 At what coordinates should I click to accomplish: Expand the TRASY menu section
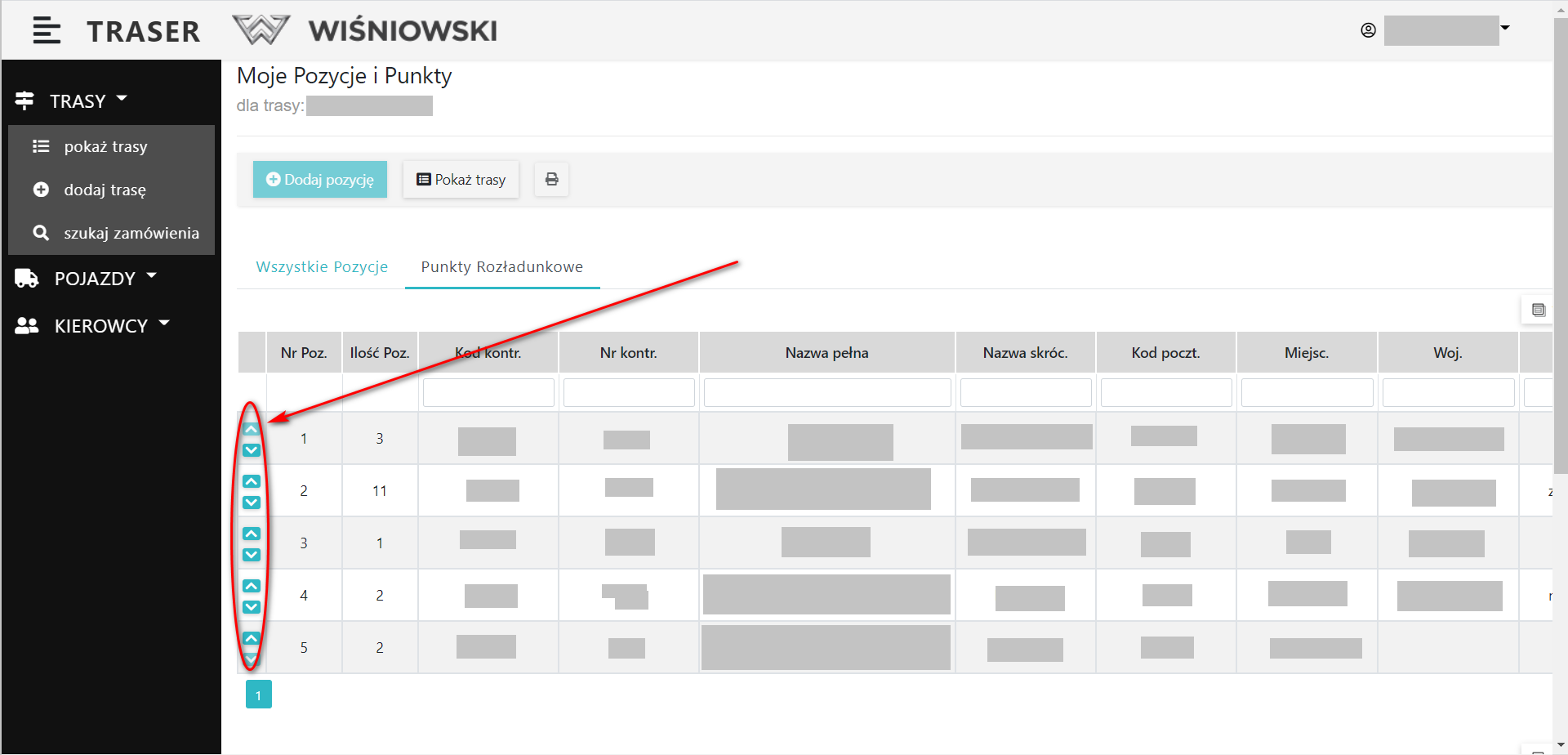click(x=78, y=101)
